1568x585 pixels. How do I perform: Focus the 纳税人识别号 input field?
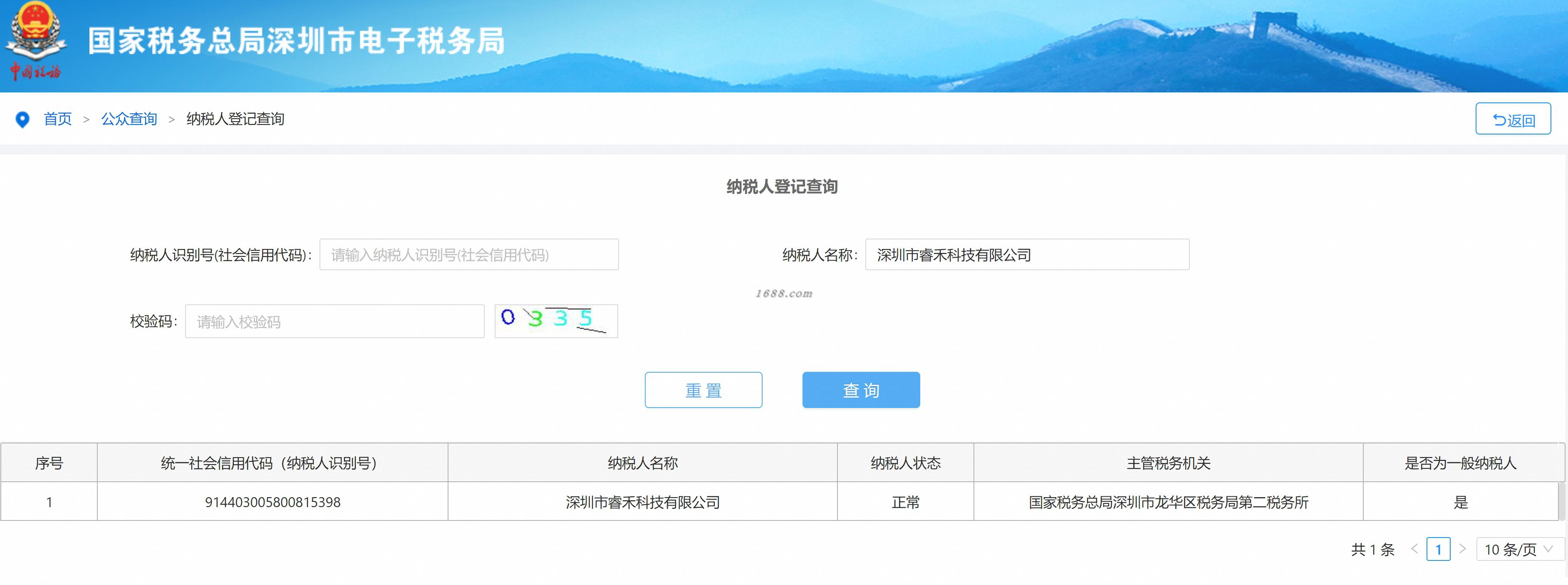[469, 255]
